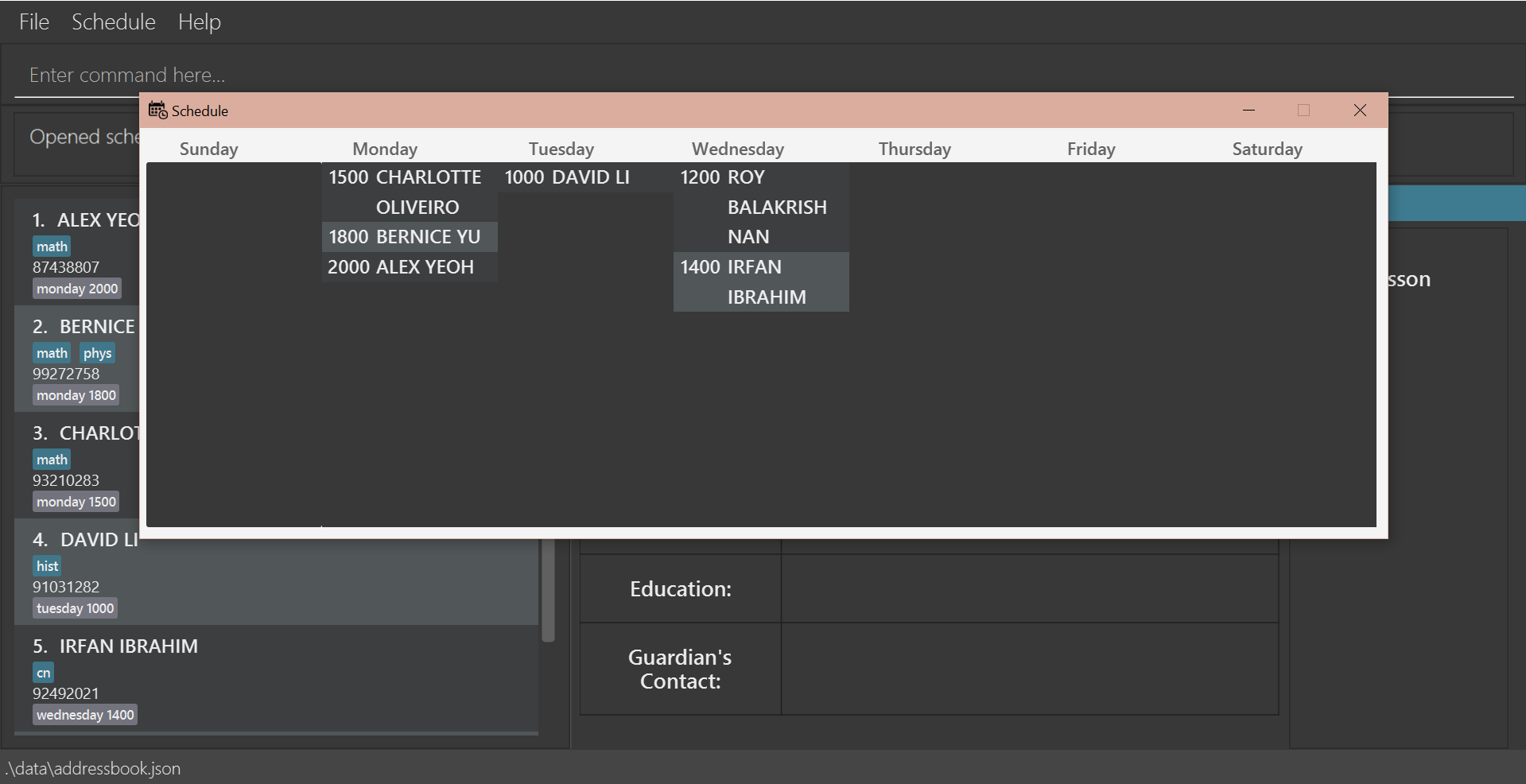Click the Tuesday column header
Image resolution: width=1526 pixels, height=784 pixels.
[561, 149]
